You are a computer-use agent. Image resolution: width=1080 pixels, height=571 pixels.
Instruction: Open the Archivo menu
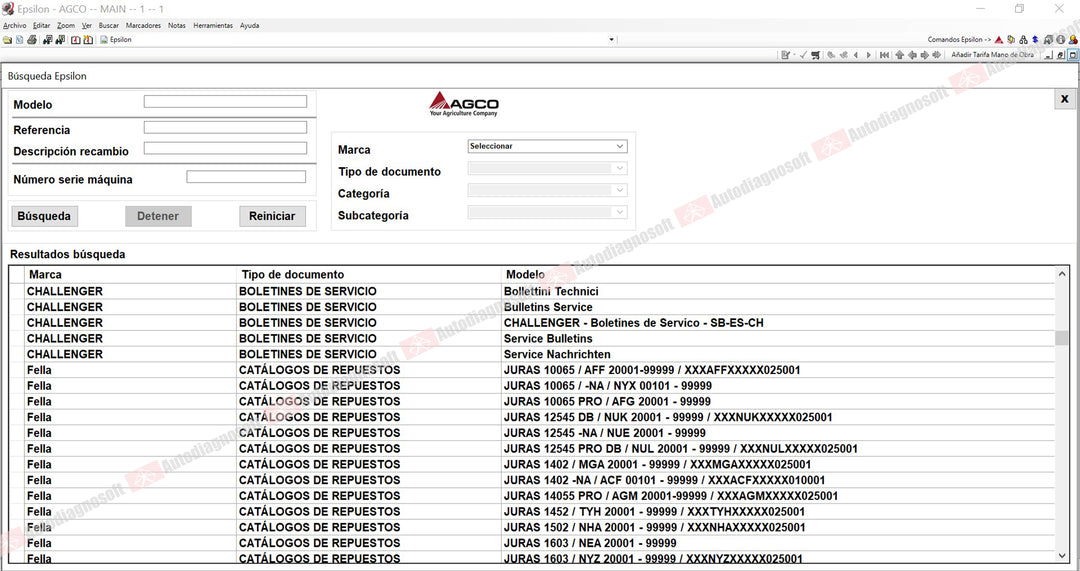click(x=14, y=25)
